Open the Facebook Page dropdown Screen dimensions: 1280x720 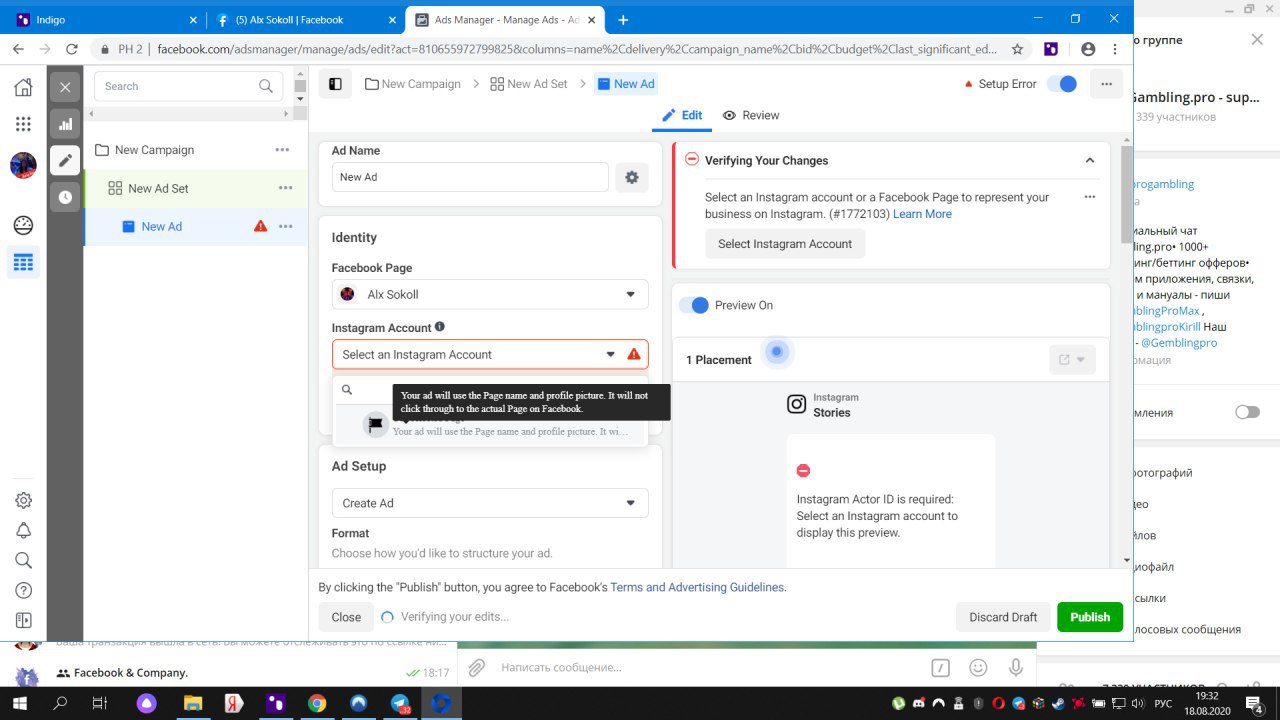490,294
